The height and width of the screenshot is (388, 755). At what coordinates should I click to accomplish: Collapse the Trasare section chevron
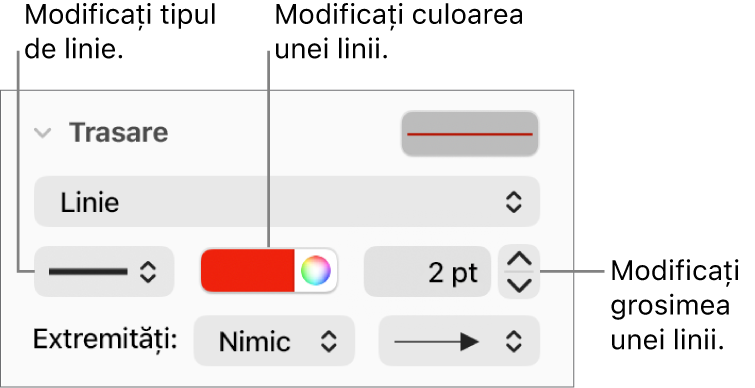click(43, 133)
